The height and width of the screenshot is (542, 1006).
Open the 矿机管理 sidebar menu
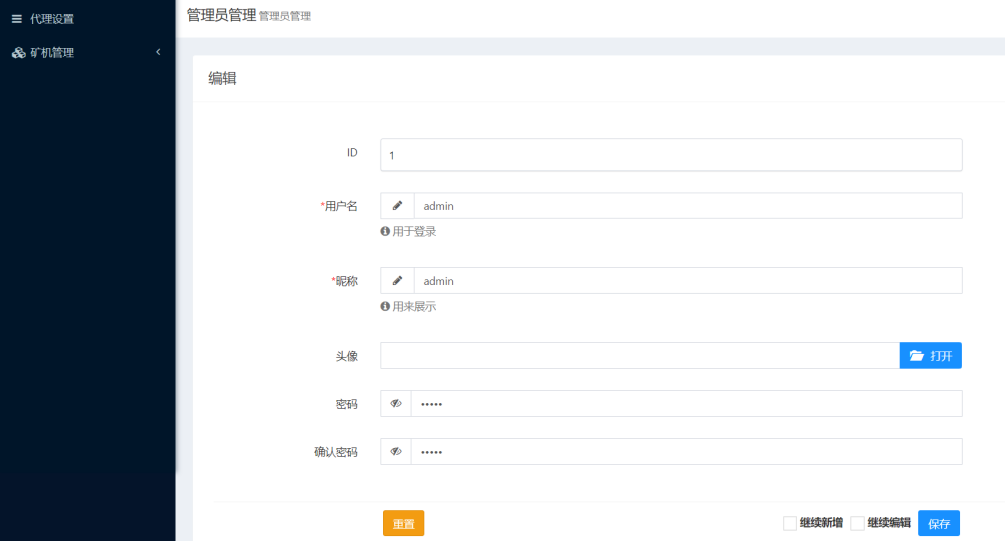(x=52, y=53)
